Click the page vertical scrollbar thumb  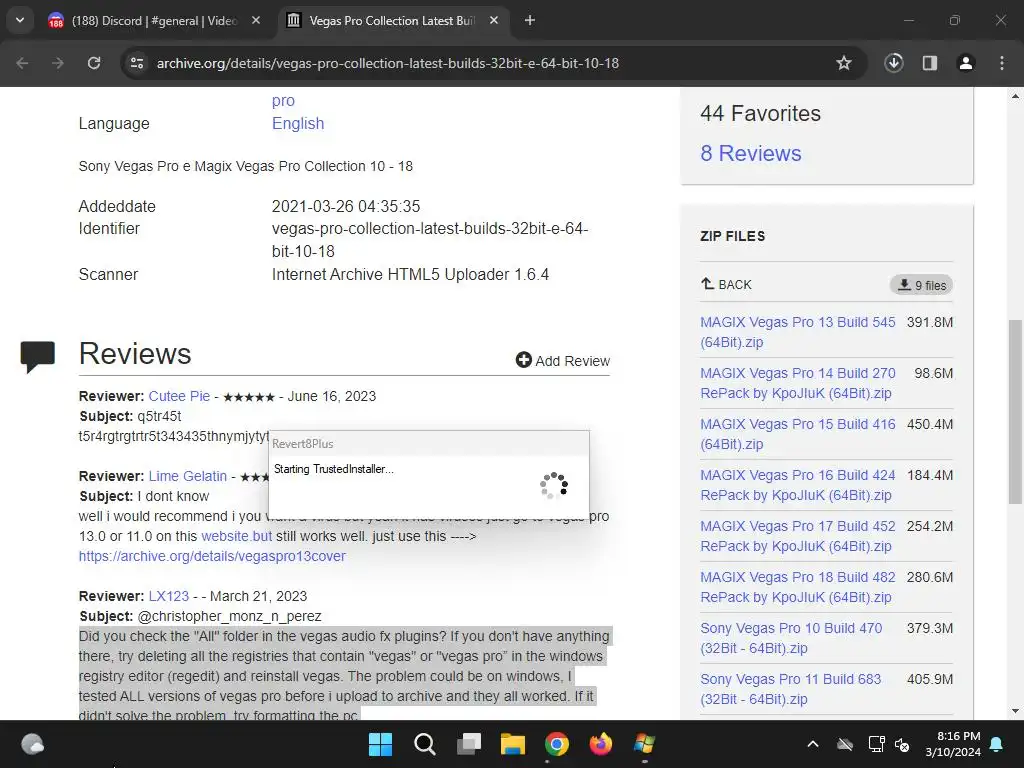(x=1015, y=411)
